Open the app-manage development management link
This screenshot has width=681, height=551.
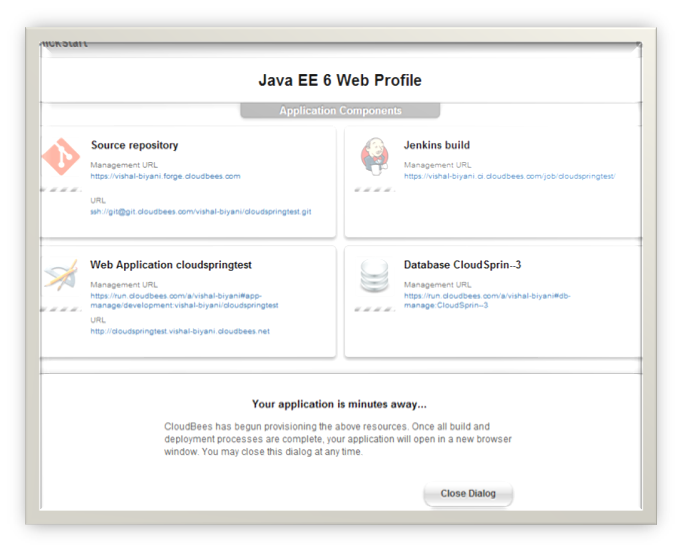184,301
